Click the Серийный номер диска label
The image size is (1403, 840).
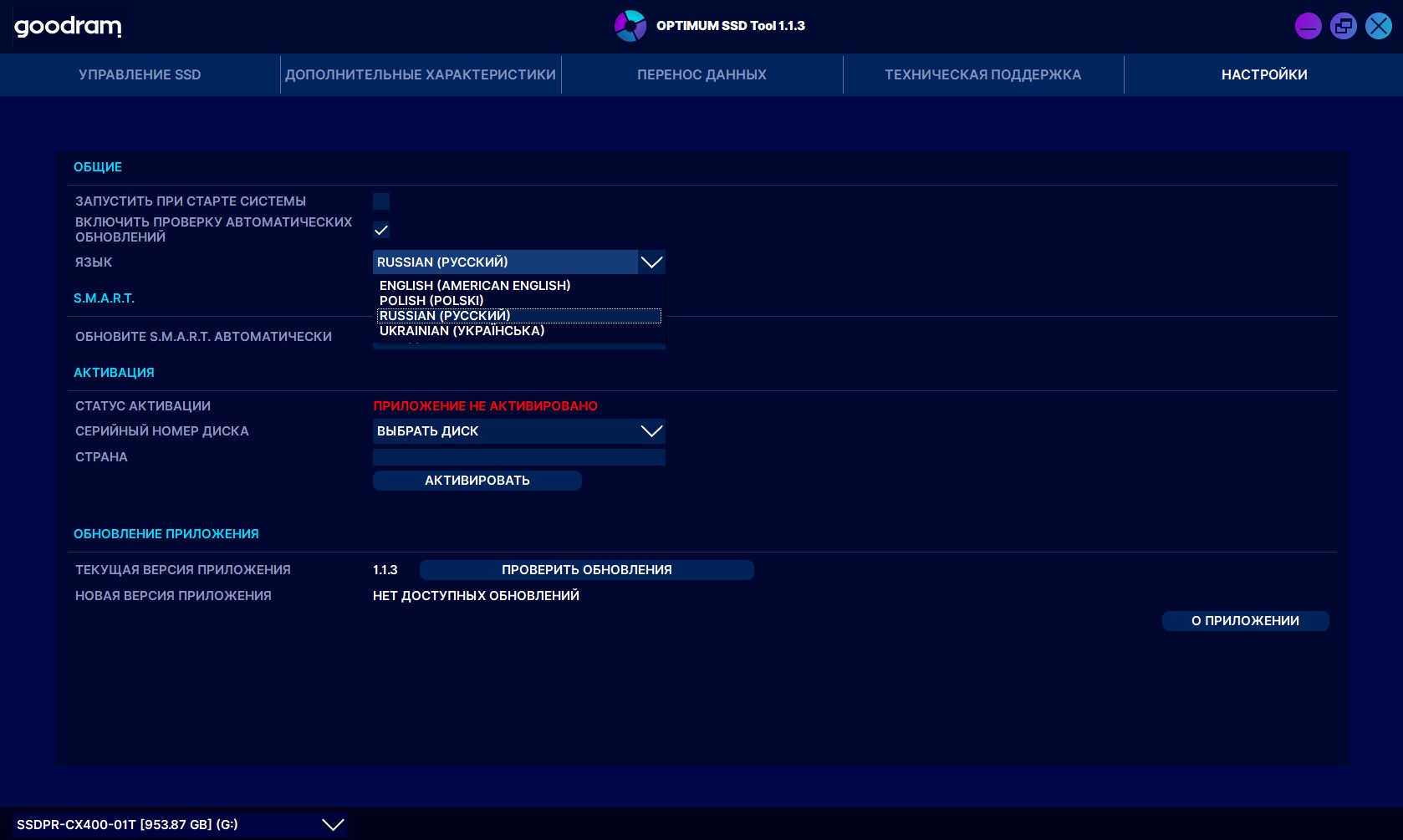162,431
